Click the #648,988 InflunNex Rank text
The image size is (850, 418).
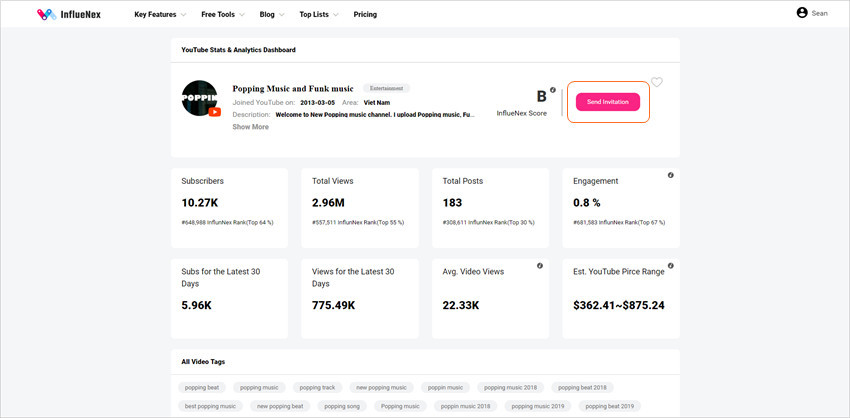tap(227, 222)
